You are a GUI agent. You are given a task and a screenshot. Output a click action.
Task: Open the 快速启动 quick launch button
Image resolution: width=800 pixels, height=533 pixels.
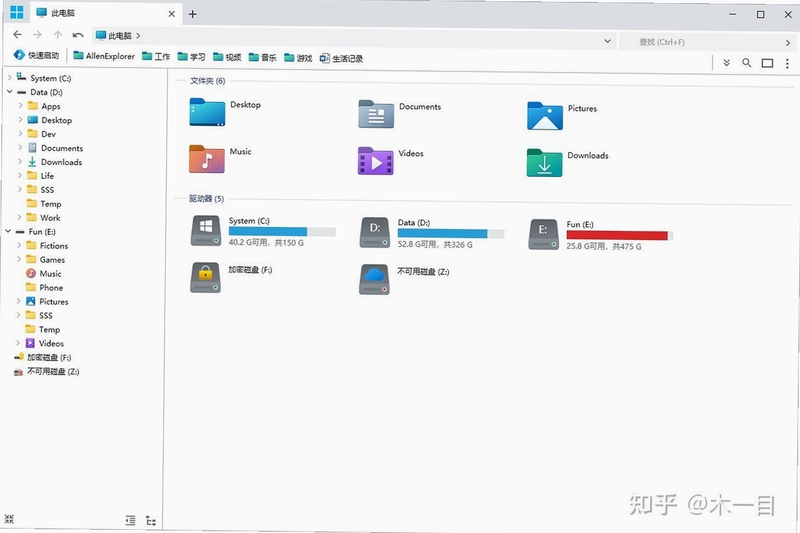tap(36, 55)
